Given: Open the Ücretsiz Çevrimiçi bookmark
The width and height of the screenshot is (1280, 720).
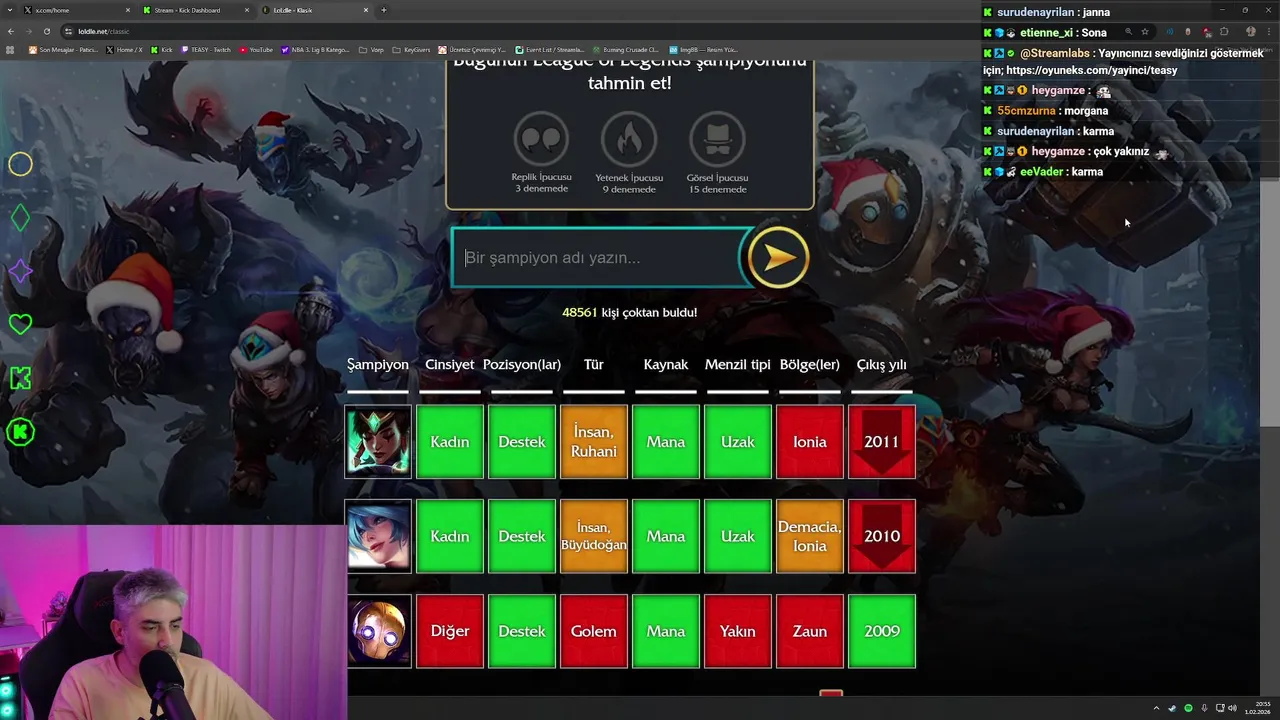Looking at the screenshot, I should coord(474,49).
